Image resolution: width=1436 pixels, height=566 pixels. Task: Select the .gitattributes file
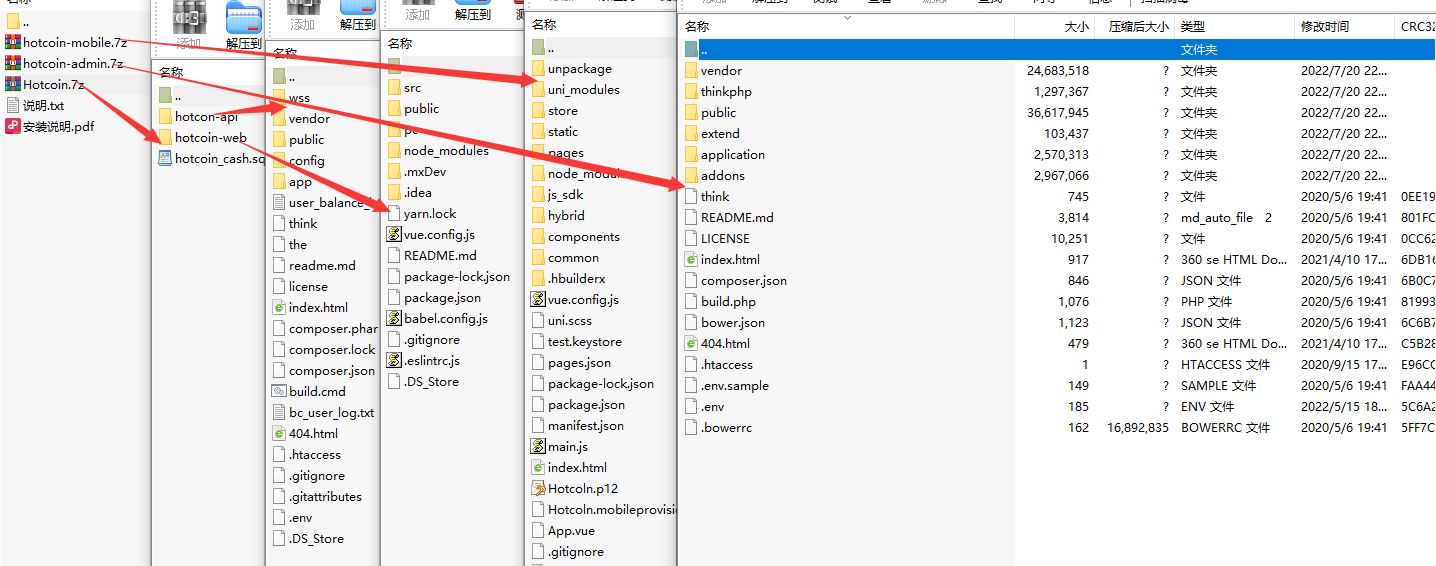tap(318, 496)
